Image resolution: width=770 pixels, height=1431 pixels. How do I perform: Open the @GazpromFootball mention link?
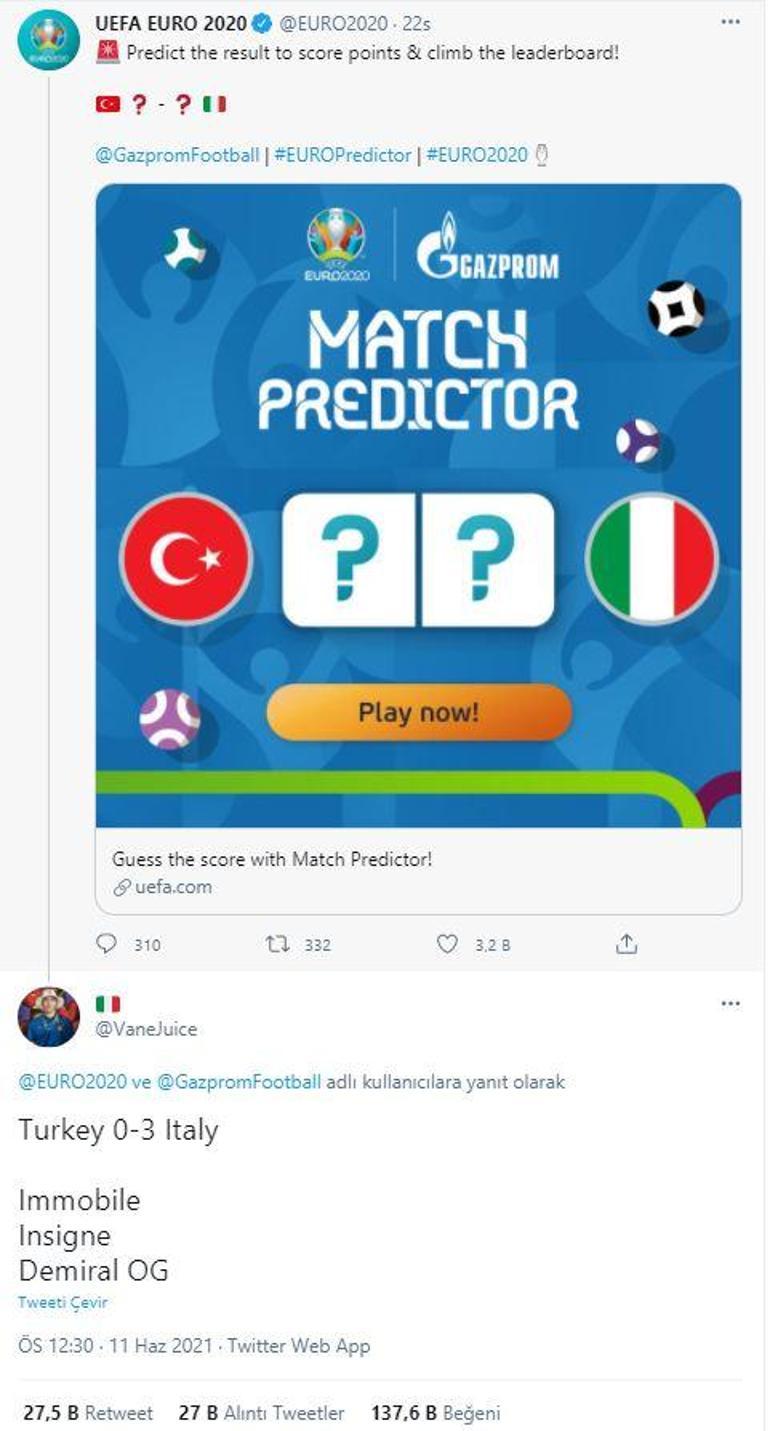177,155
